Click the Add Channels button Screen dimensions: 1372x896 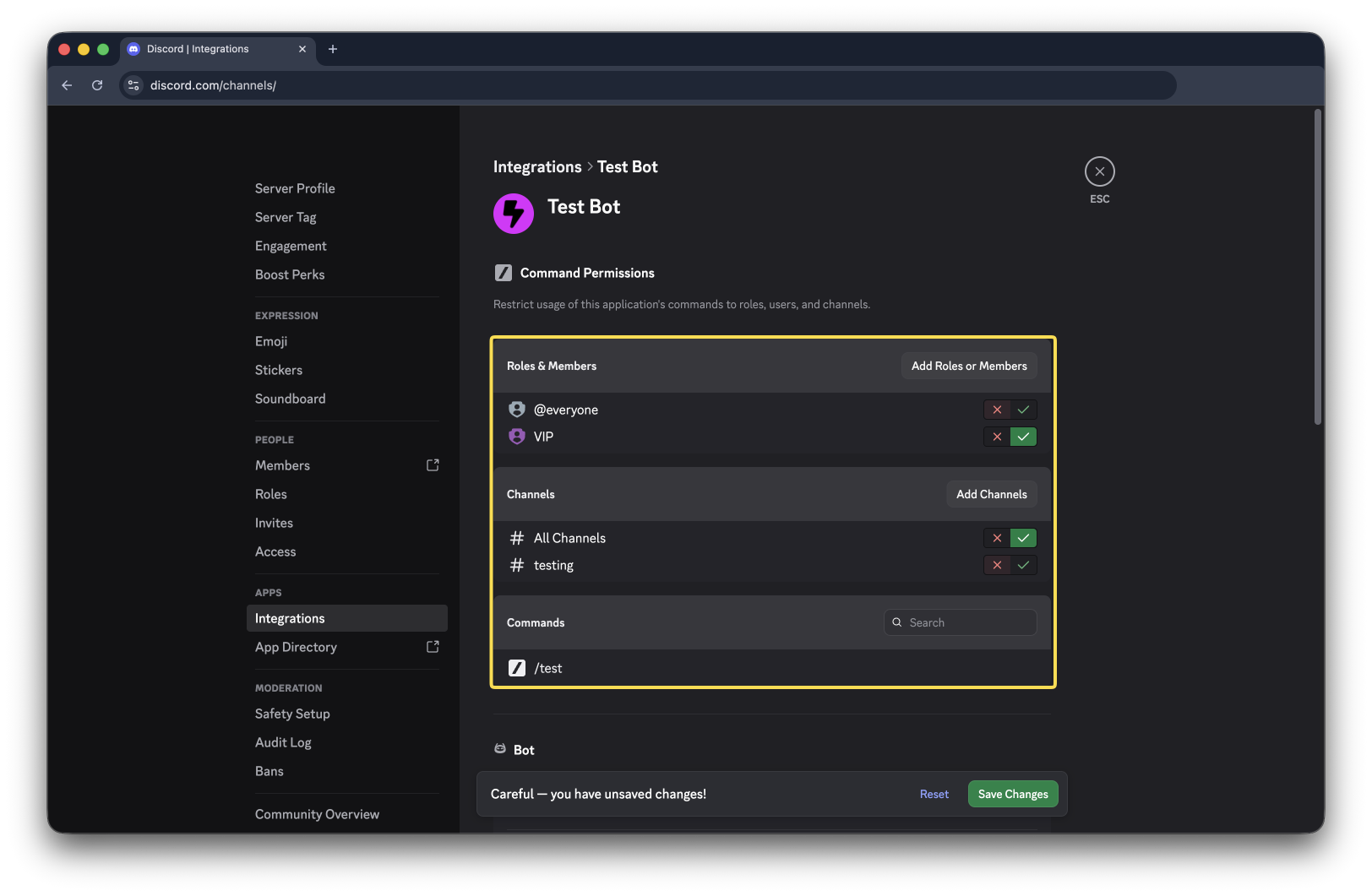tap(992, 494)
